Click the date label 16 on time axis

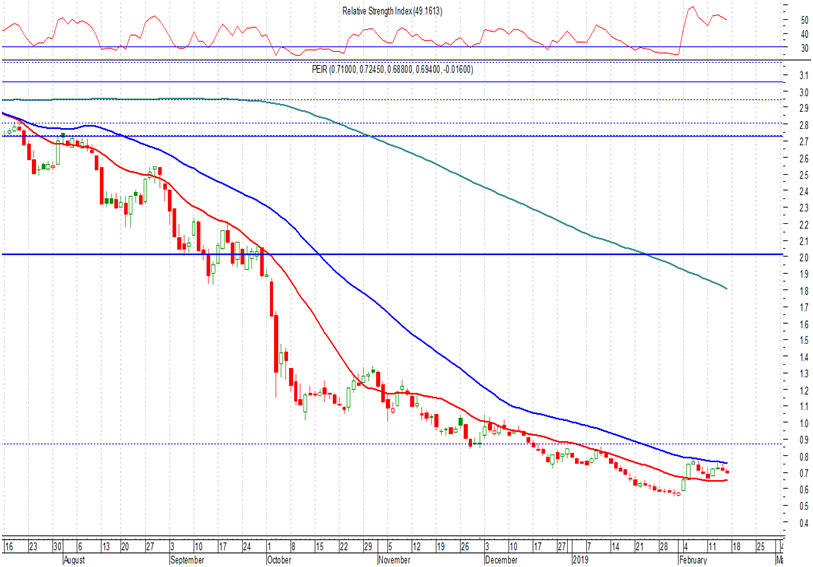tap(9, 547)
